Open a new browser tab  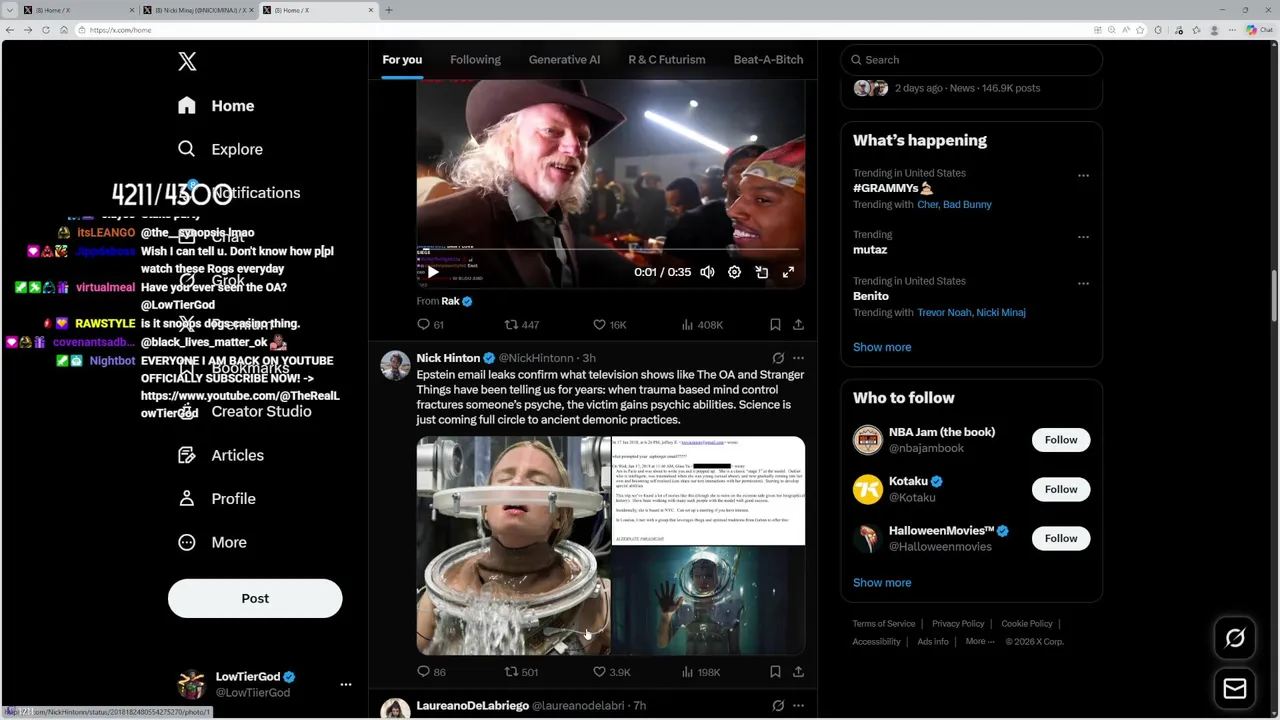(389, 10)
